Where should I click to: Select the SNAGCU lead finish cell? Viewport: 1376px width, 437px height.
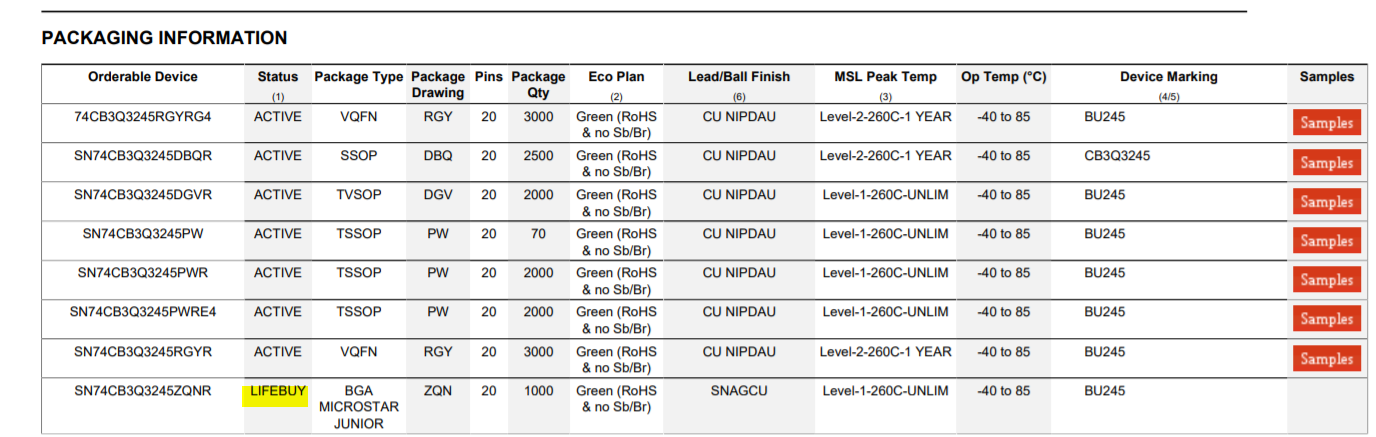739,391
